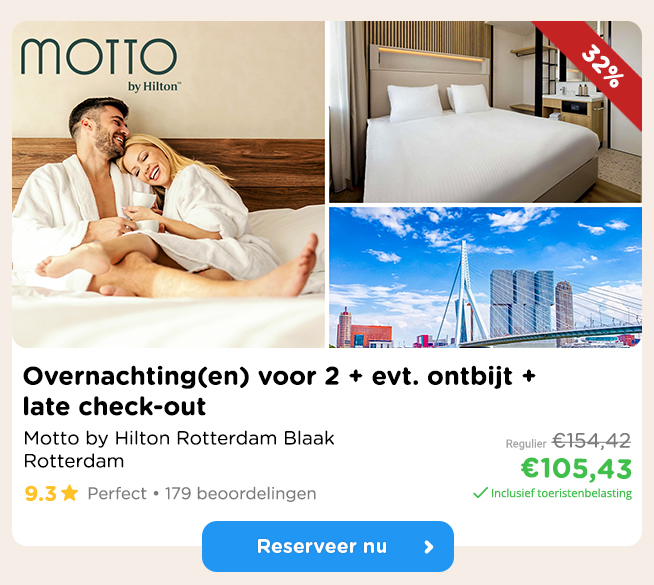Open the couple in bathrobes photo
This screenshot has width=654, height=585.
(x=169, y=184)
